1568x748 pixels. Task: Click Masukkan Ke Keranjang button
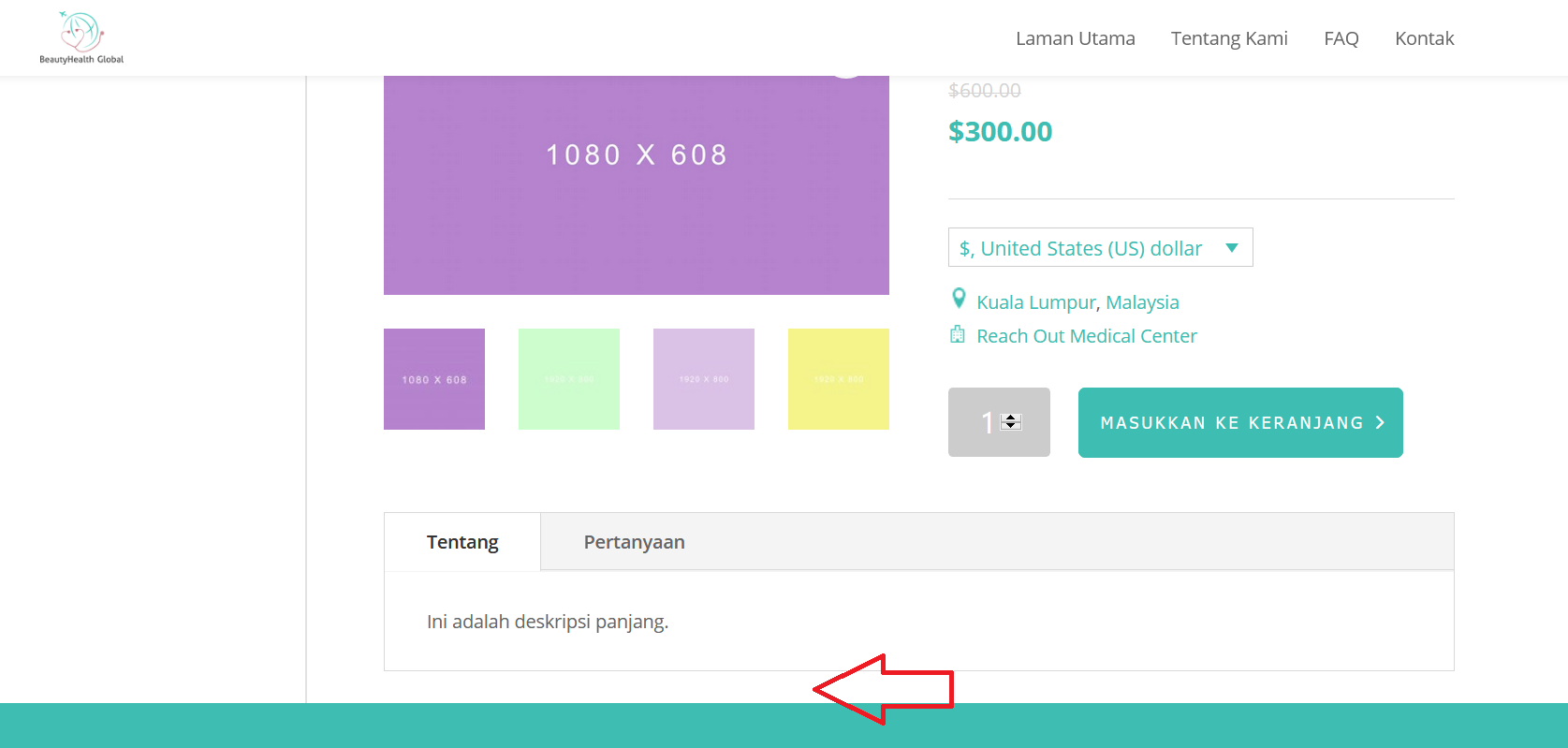[x=1240, y=422]
